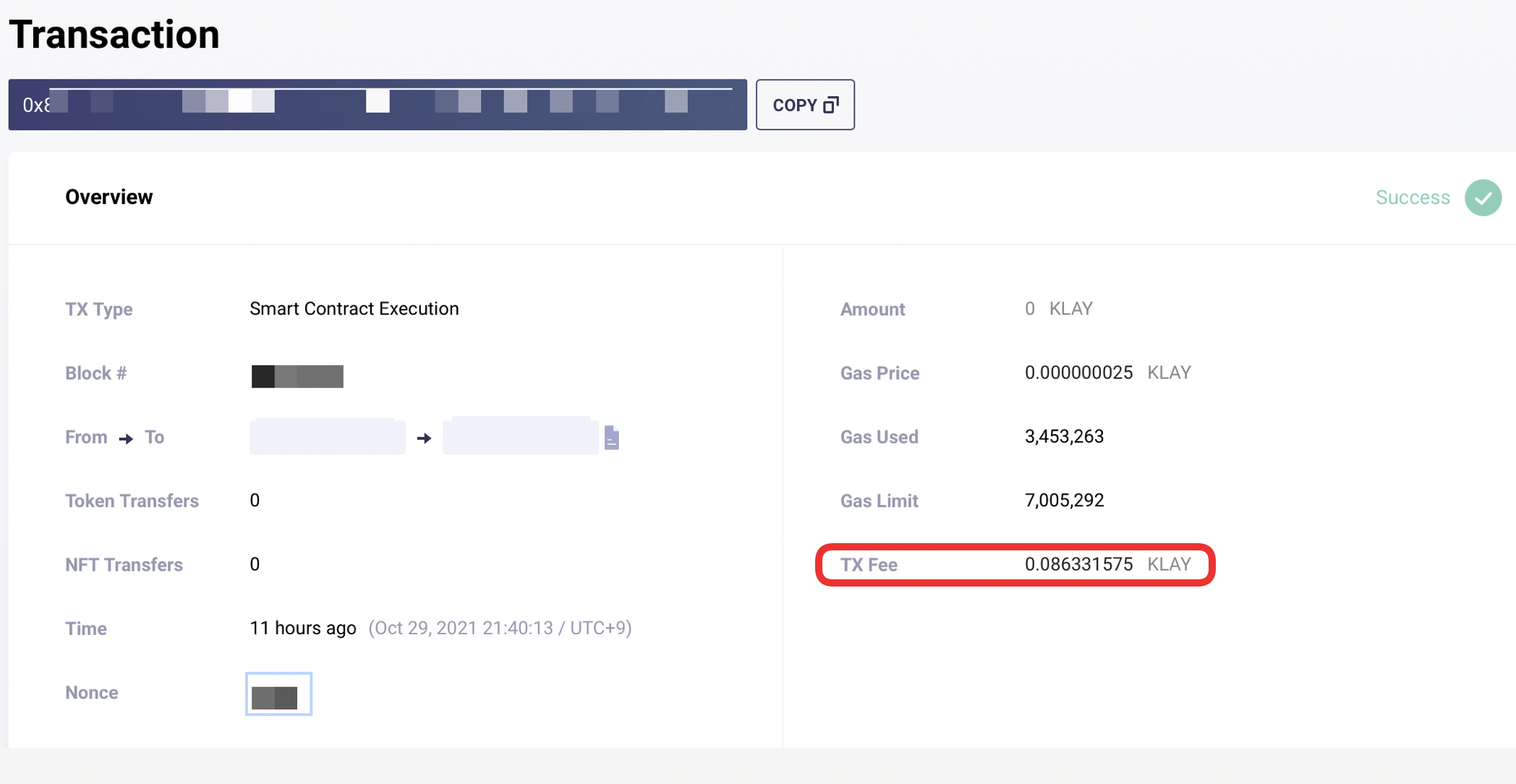The image size is (1516, 784).
Task: Click the Success status label
Action: tap(1412, 197)
